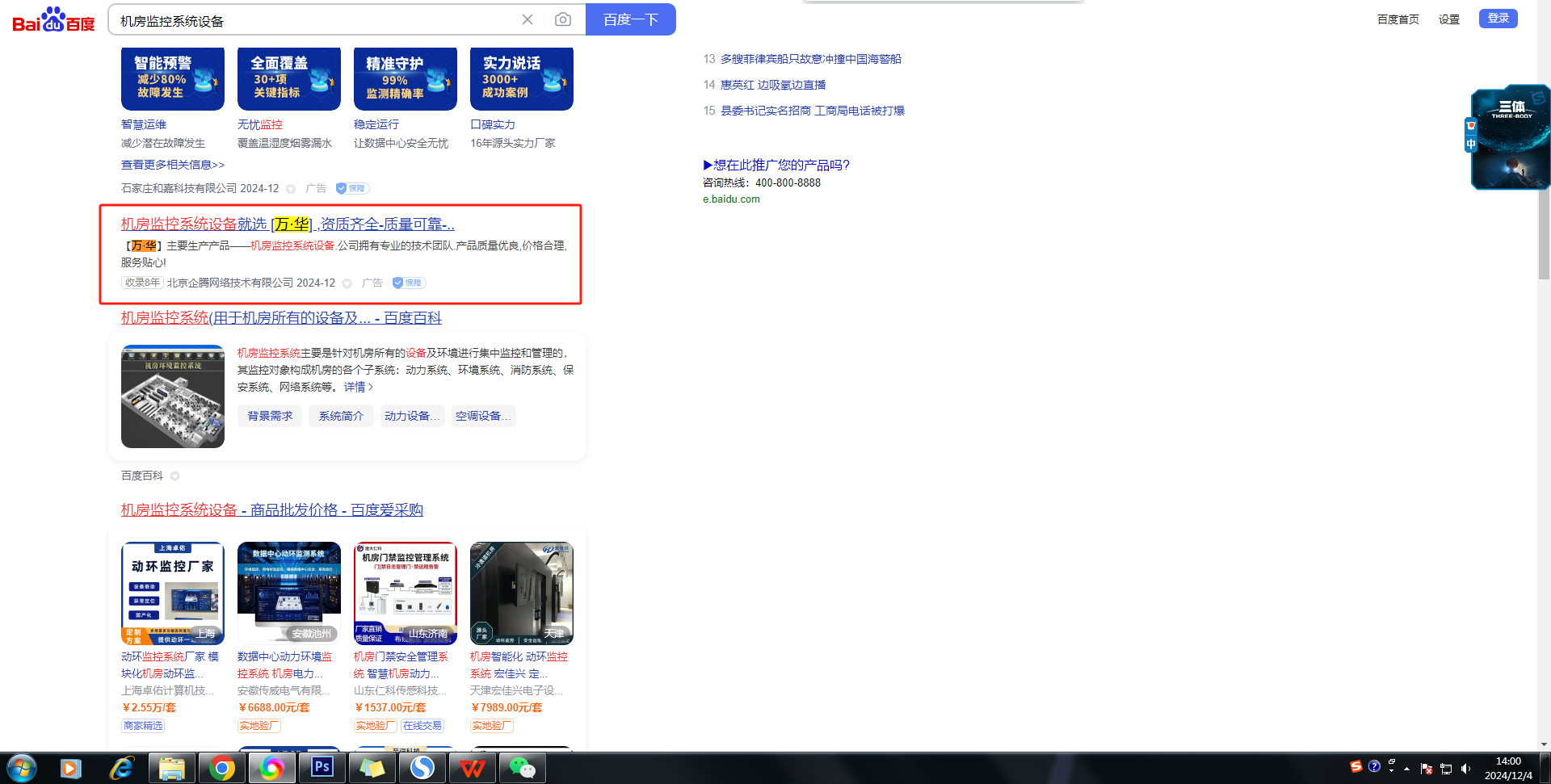Click the Sogou input method tray icon

tap(1356, 766)
